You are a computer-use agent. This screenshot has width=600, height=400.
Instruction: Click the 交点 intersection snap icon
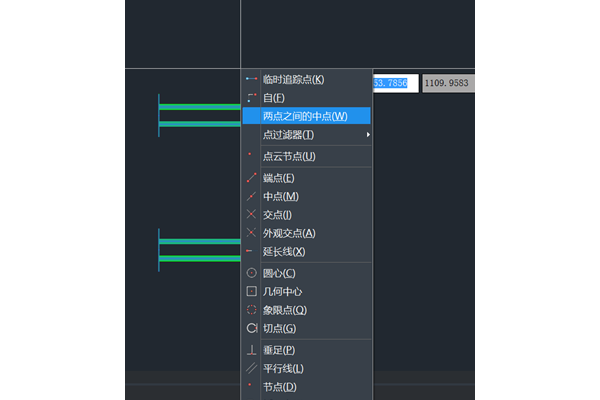coord(252,214)
